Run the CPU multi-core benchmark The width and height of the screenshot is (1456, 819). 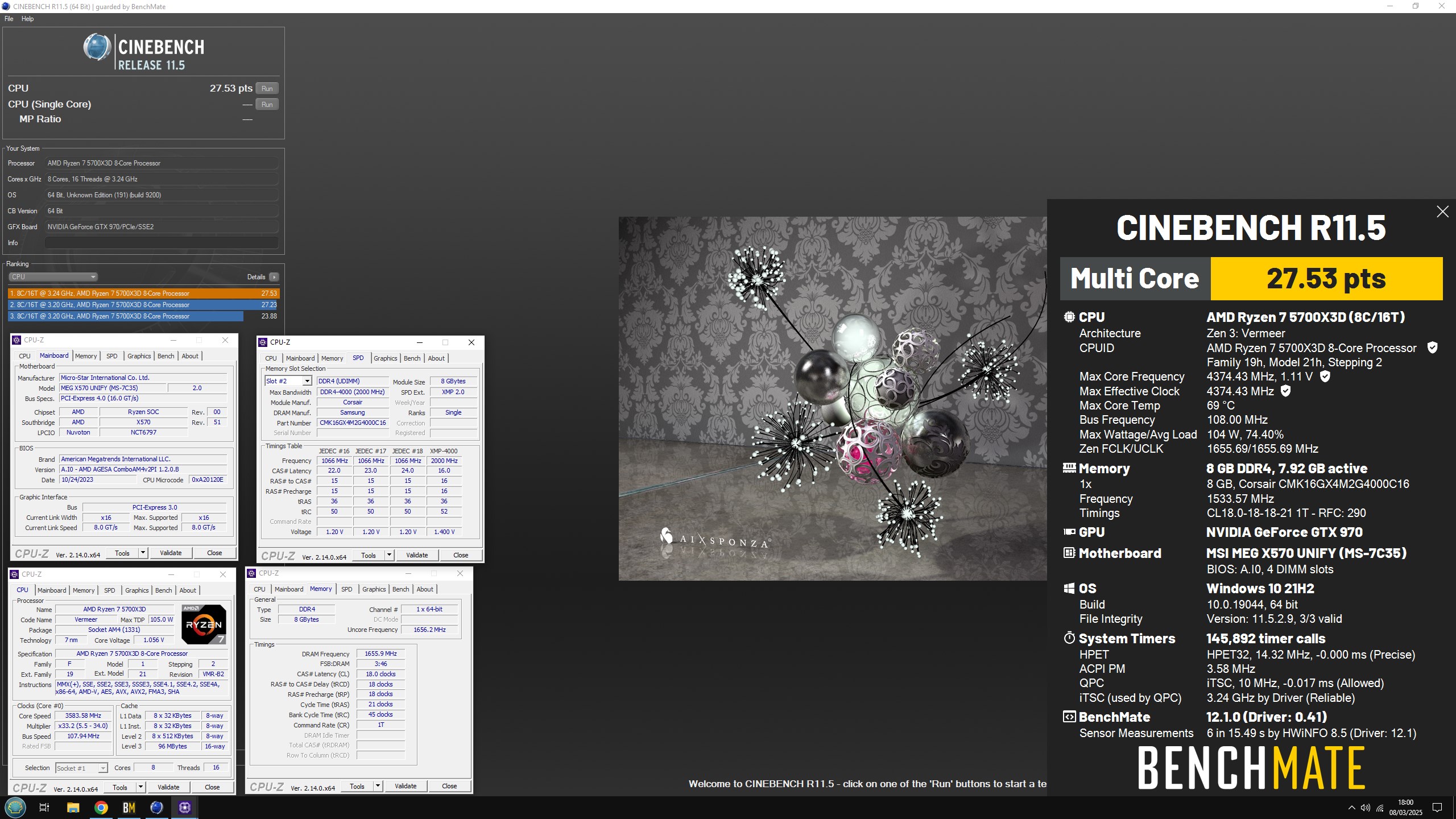(x=267, y=88)
